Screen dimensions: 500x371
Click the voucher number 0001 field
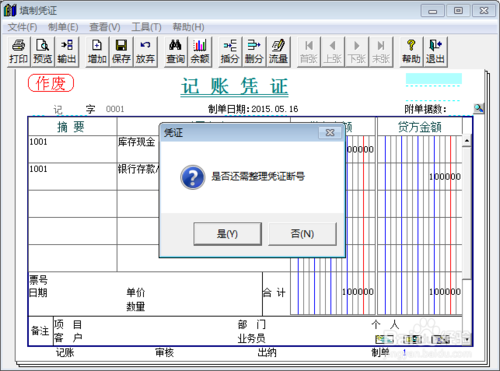point(115,109)
